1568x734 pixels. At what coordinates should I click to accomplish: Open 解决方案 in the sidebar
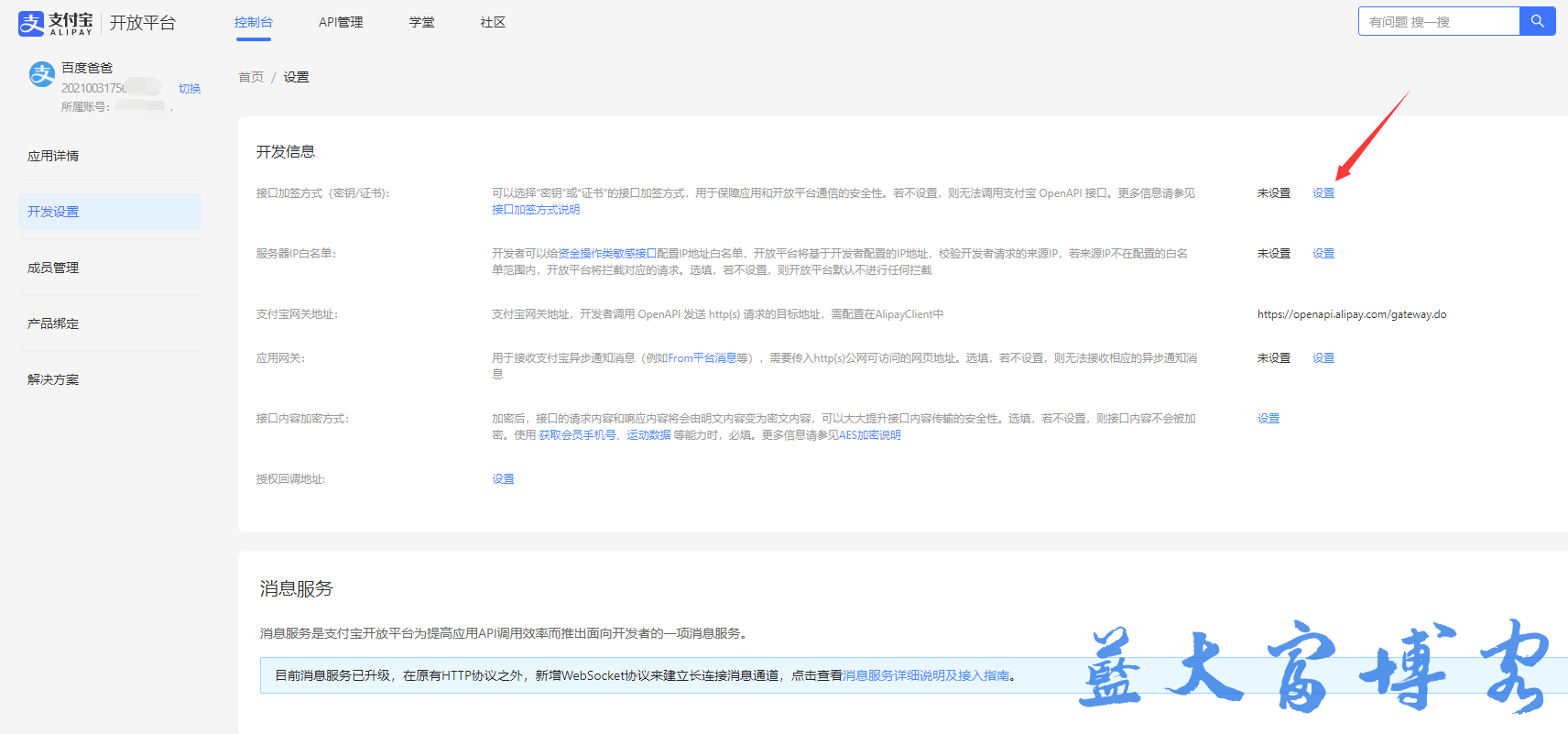click(110, 379)
